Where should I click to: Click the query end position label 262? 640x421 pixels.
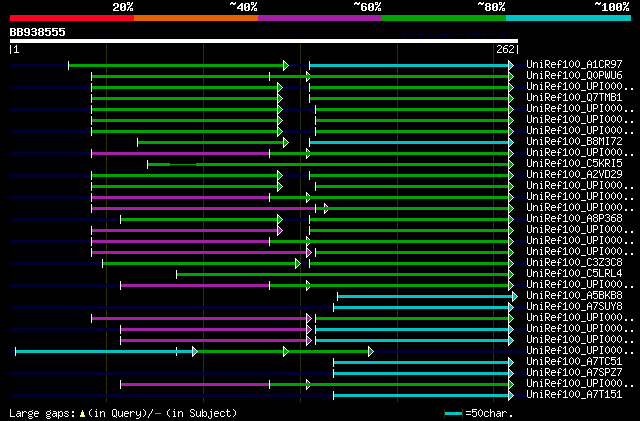coord(505,49)
